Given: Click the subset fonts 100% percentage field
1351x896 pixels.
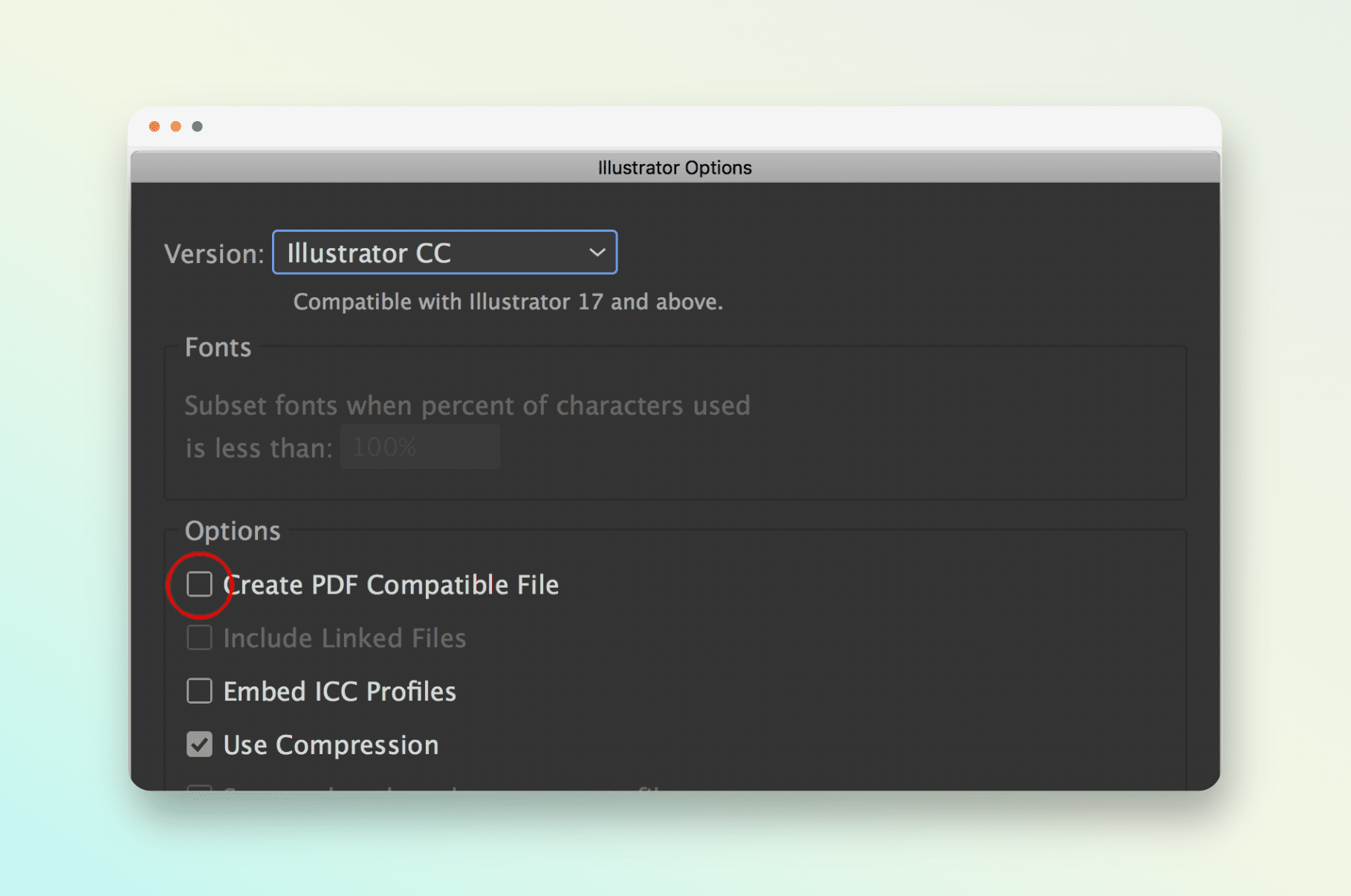Looking at the screenshot, I should tap(420, 447).
